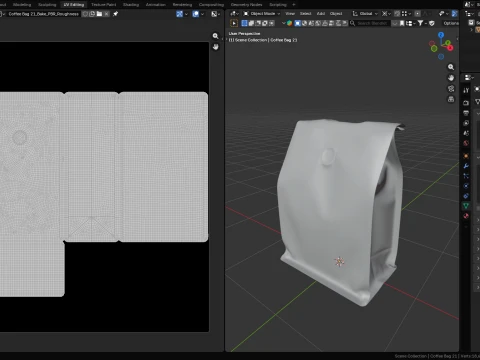Open the filter funnel dropdown

coord(422,23)
